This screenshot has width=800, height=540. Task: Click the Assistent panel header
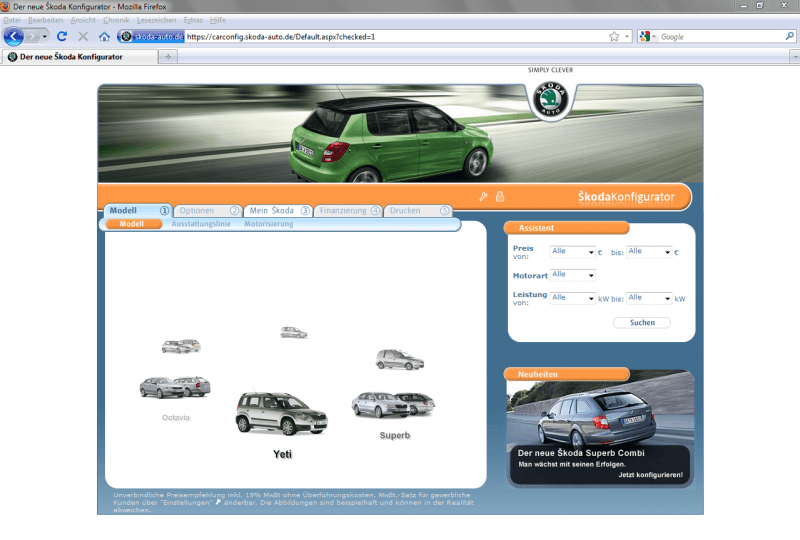566,228
